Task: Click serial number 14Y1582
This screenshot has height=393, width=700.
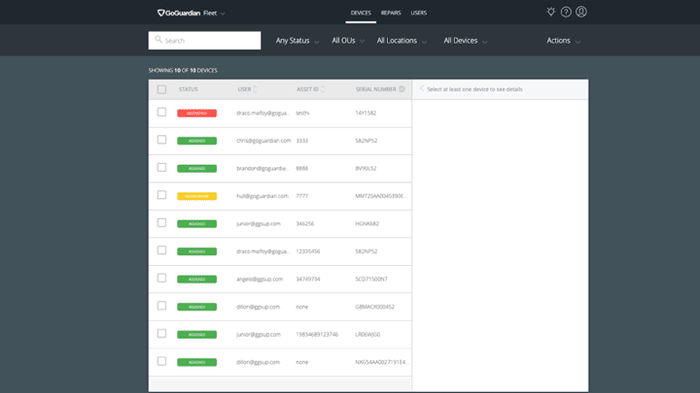Action: 366,113
